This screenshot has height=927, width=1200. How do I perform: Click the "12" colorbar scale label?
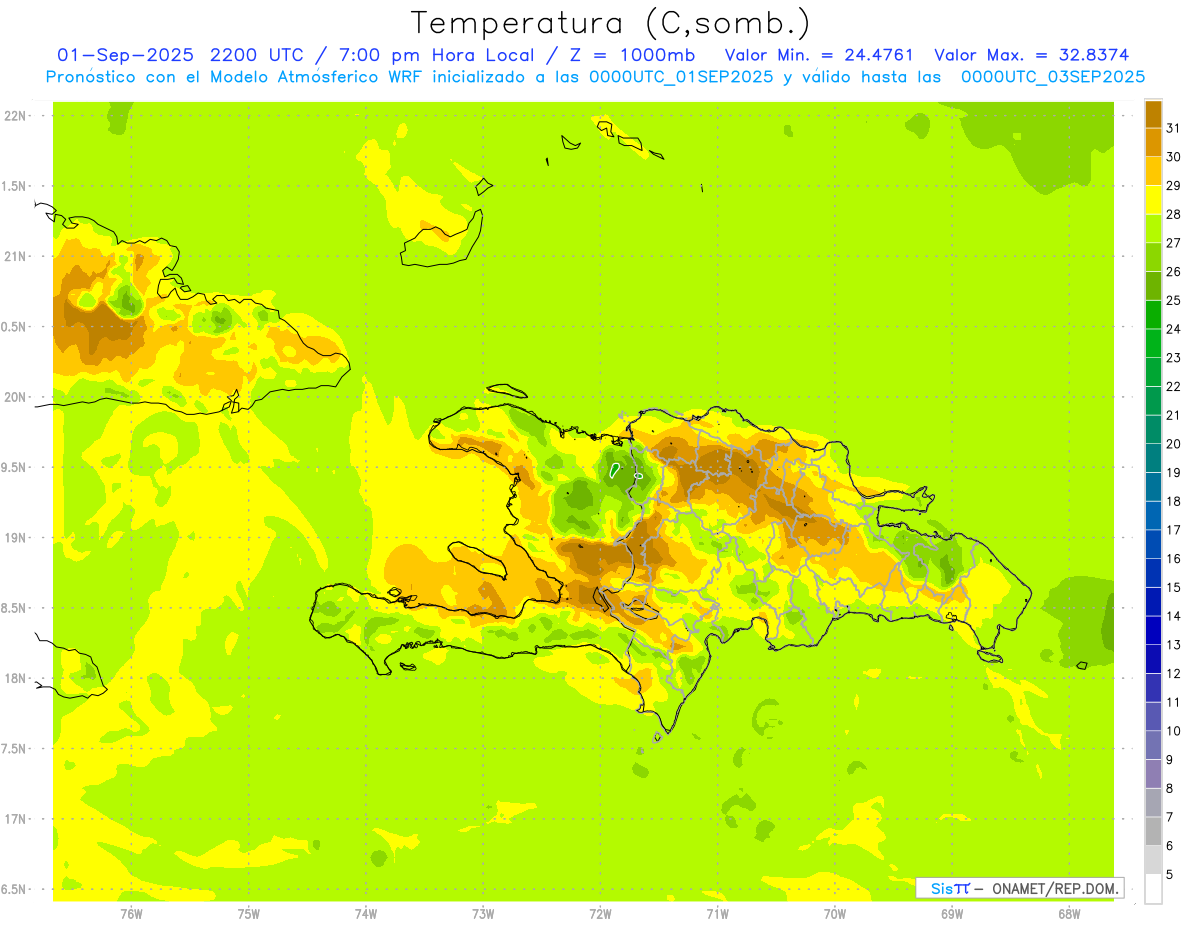pyautogui.click(x=1174, y=673)
